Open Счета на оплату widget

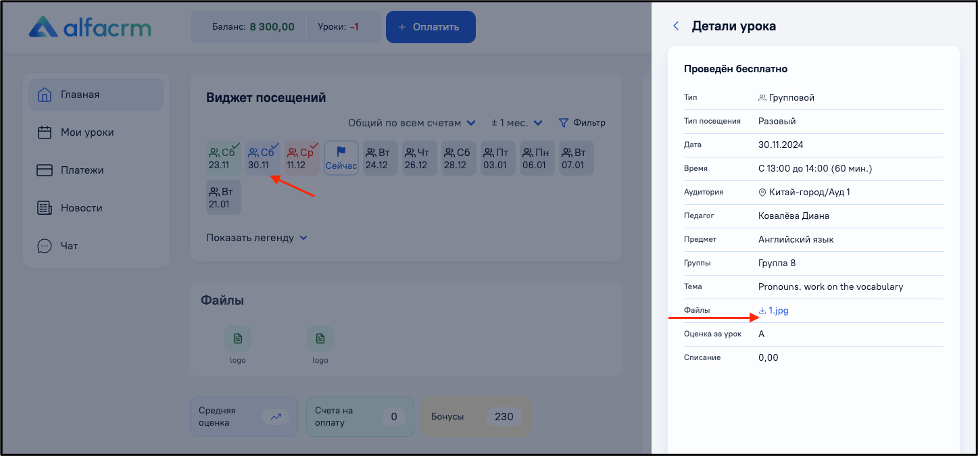tap(360, 417)
